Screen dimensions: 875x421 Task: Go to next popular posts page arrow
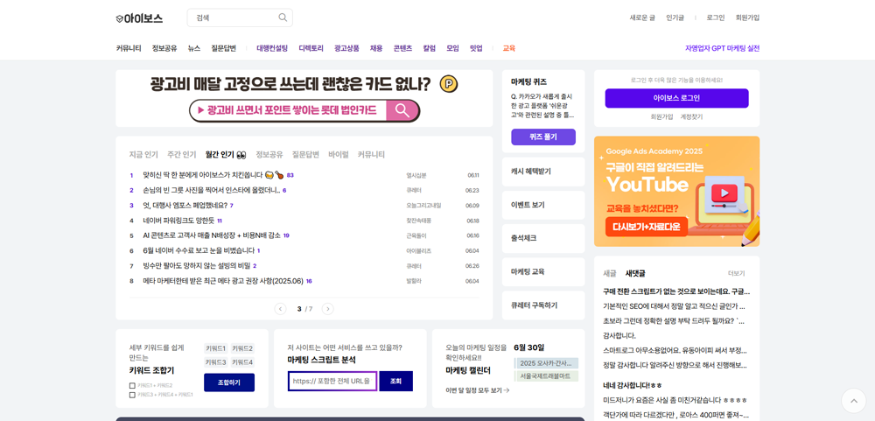click(328, 309)
